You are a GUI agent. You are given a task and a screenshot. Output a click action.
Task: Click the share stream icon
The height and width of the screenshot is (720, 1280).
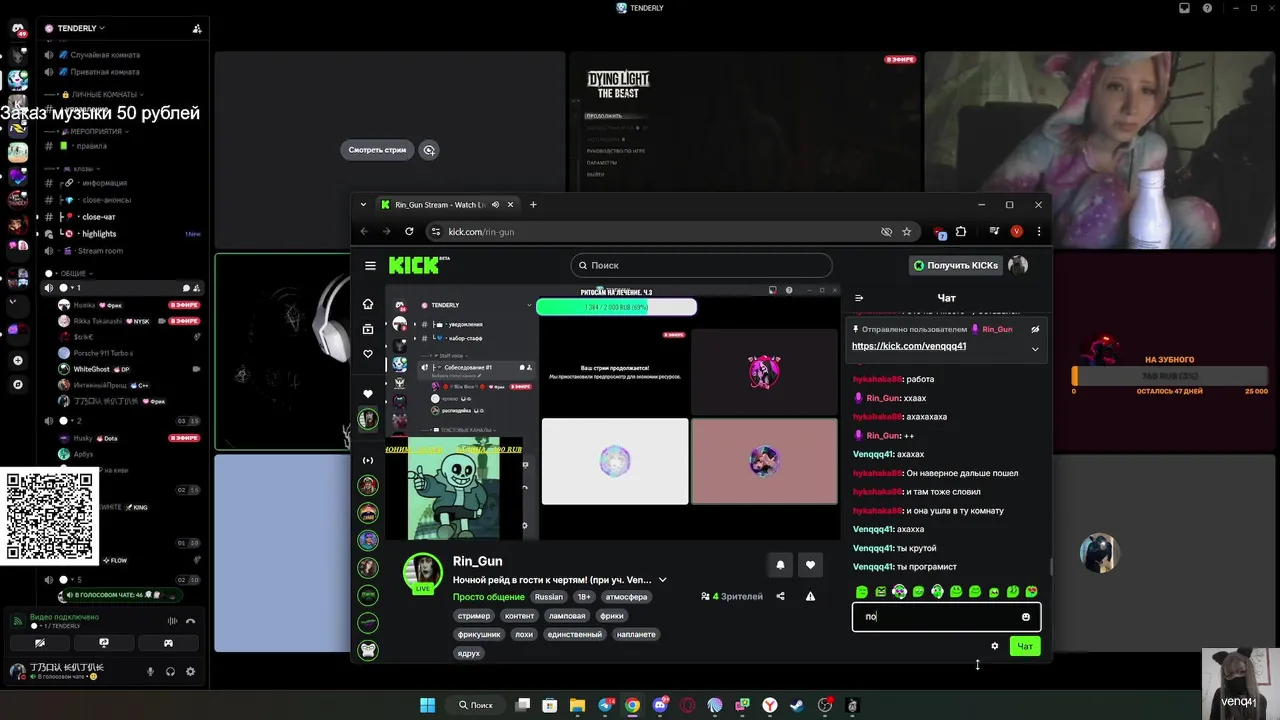click(780, 596)
